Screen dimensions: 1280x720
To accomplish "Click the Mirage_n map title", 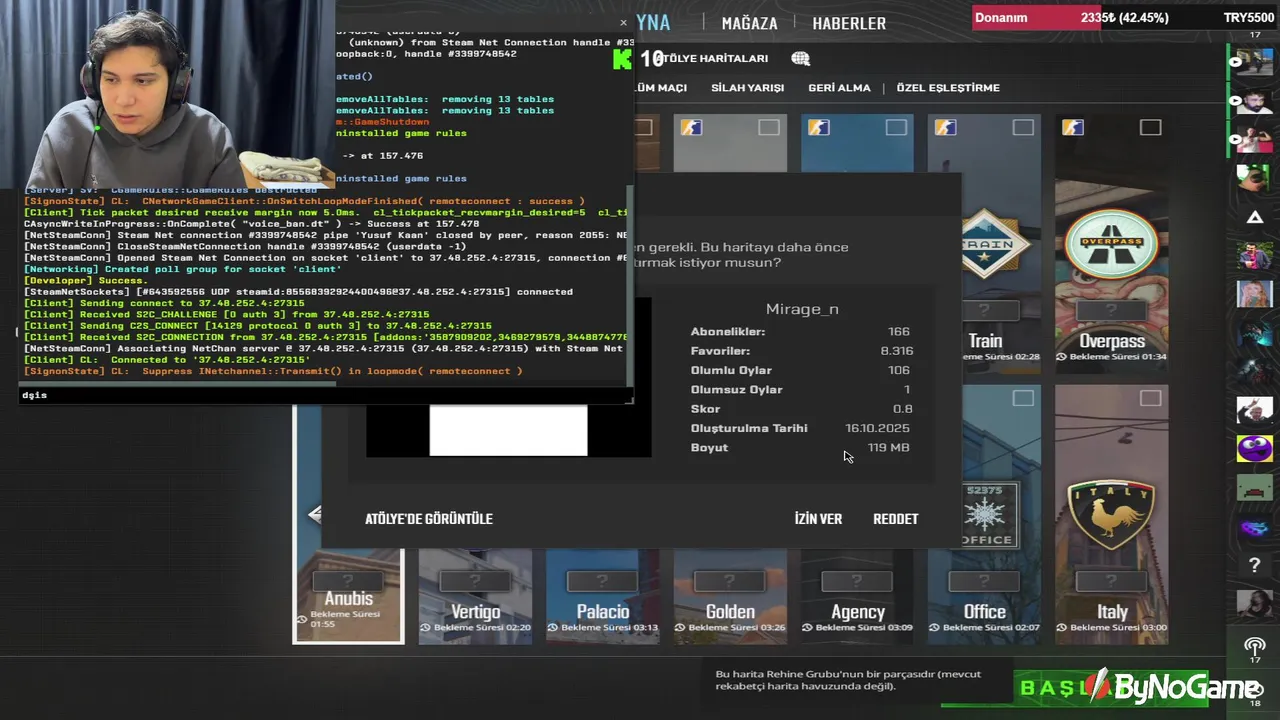I will click(802, 309).
